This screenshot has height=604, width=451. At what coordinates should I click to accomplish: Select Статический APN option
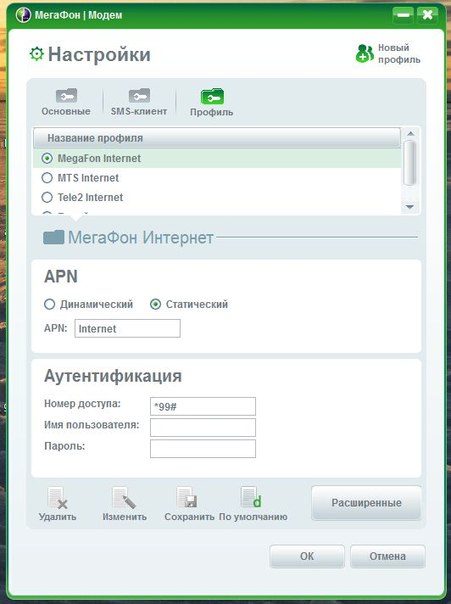pyautogui.click(x=155, y=304)
